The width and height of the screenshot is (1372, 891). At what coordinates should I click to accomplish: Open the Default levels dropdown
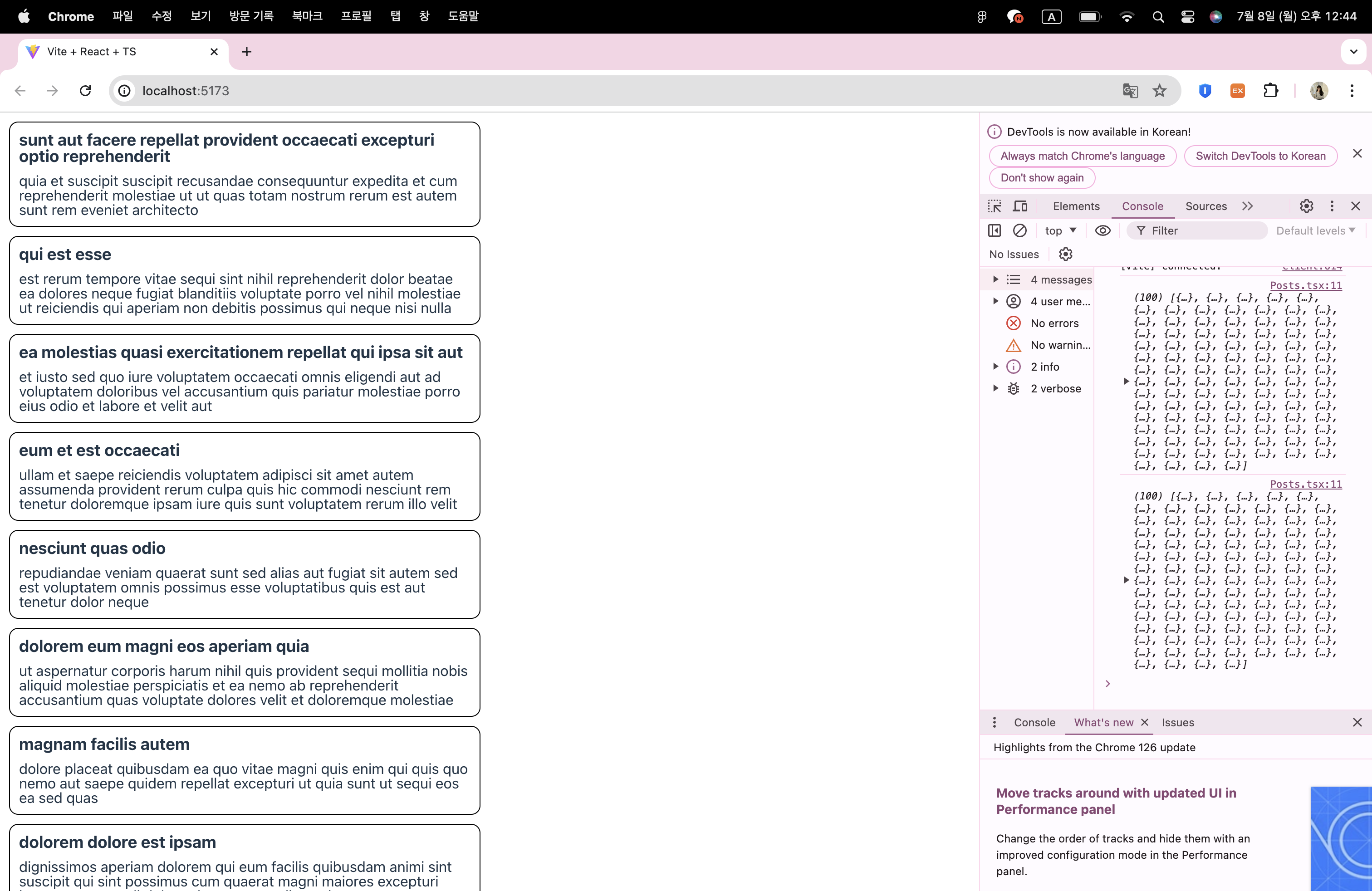[x=1315, y=230]
